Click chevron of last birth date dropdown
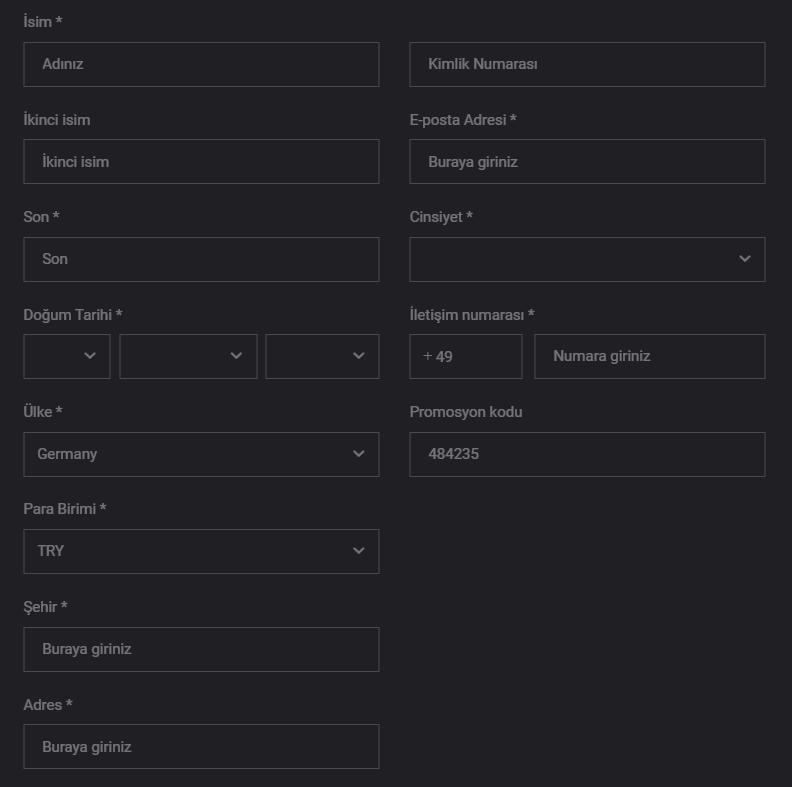Image resolution: width=792 pixels, height=787 pixels. pos(359,356)
